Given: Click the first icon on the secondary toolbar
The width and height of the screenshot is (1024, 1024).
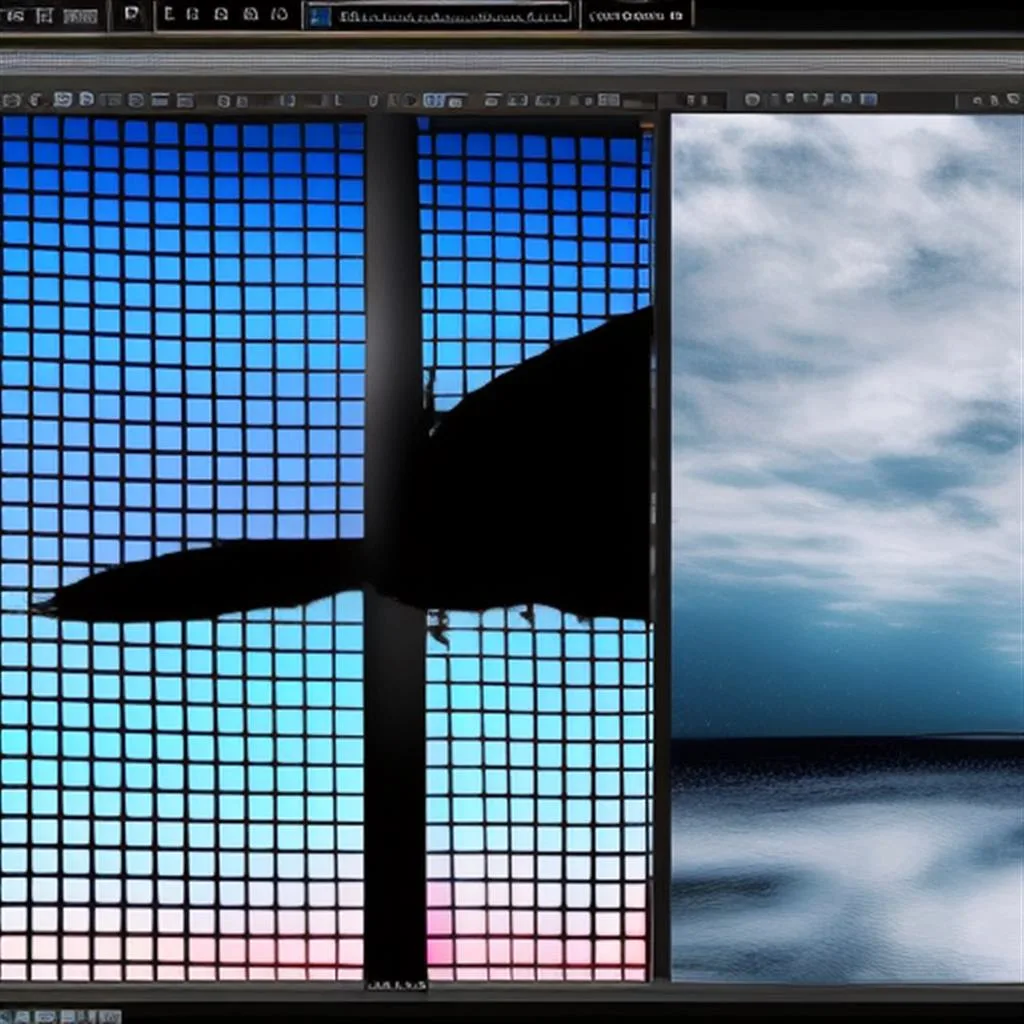Looking at the screenshot, I should point(12,100).
